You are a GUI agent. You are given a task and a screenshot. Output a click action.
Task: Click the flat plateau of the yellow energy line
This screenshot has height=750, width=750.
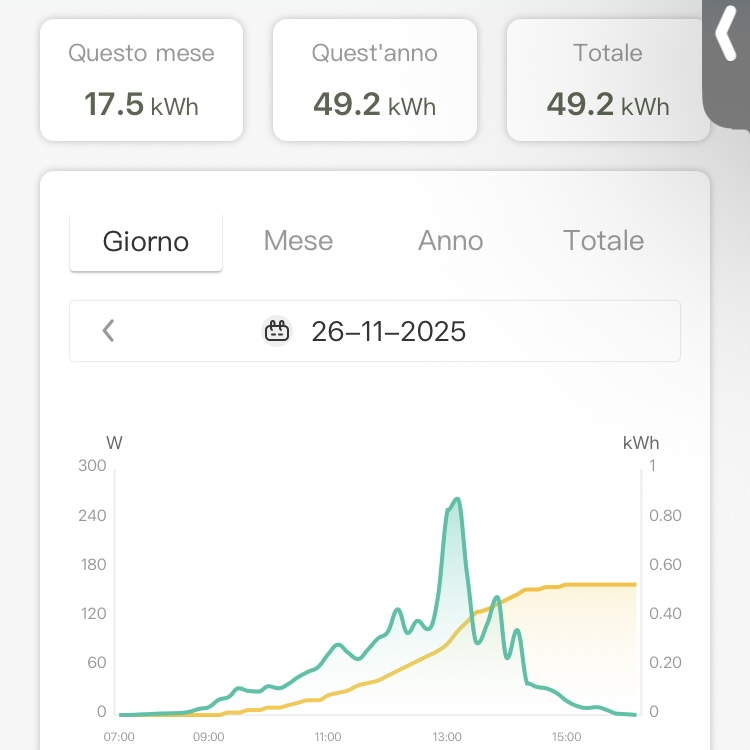[x=600, y=584]
